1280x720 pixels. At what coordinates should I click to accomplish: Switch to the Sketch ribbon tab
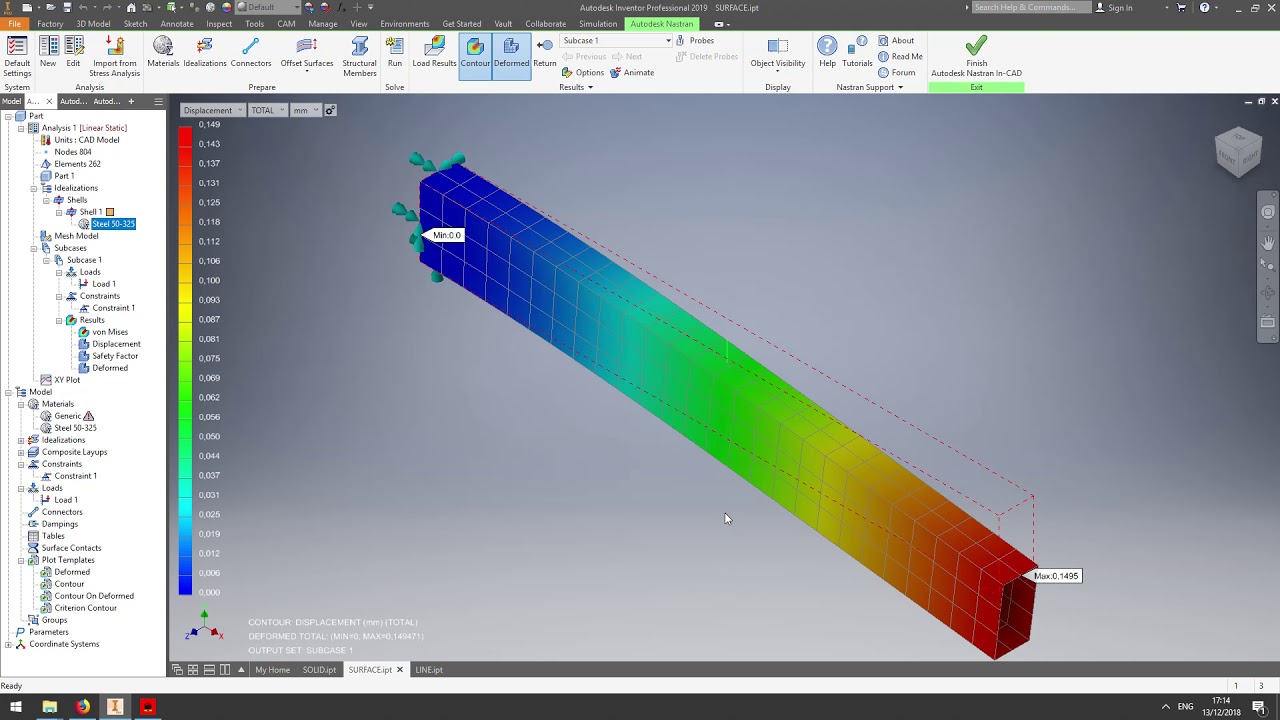(x=135, y=23)
